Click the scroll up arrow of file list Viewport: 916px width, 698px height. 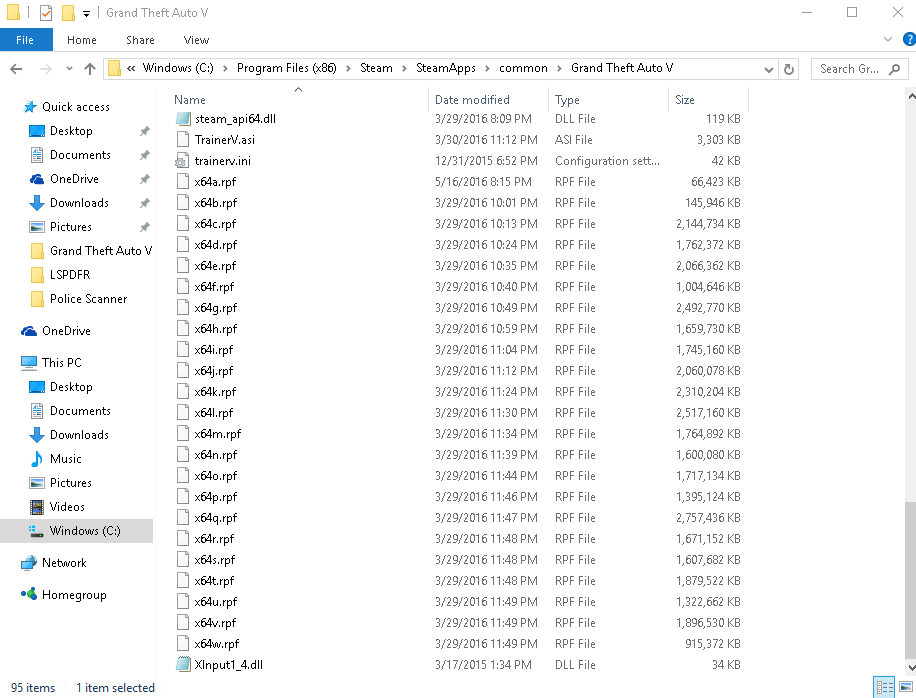pos(910,95)
